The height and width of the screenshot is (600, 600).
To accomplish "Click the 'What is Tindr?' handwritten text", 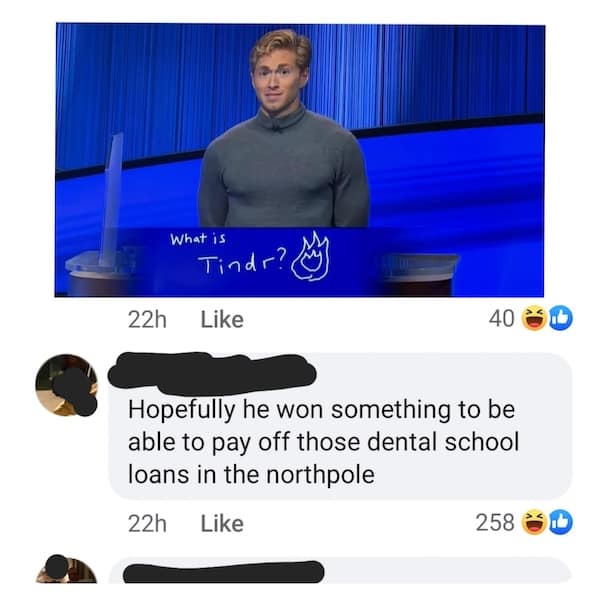I will click(229, 254).
